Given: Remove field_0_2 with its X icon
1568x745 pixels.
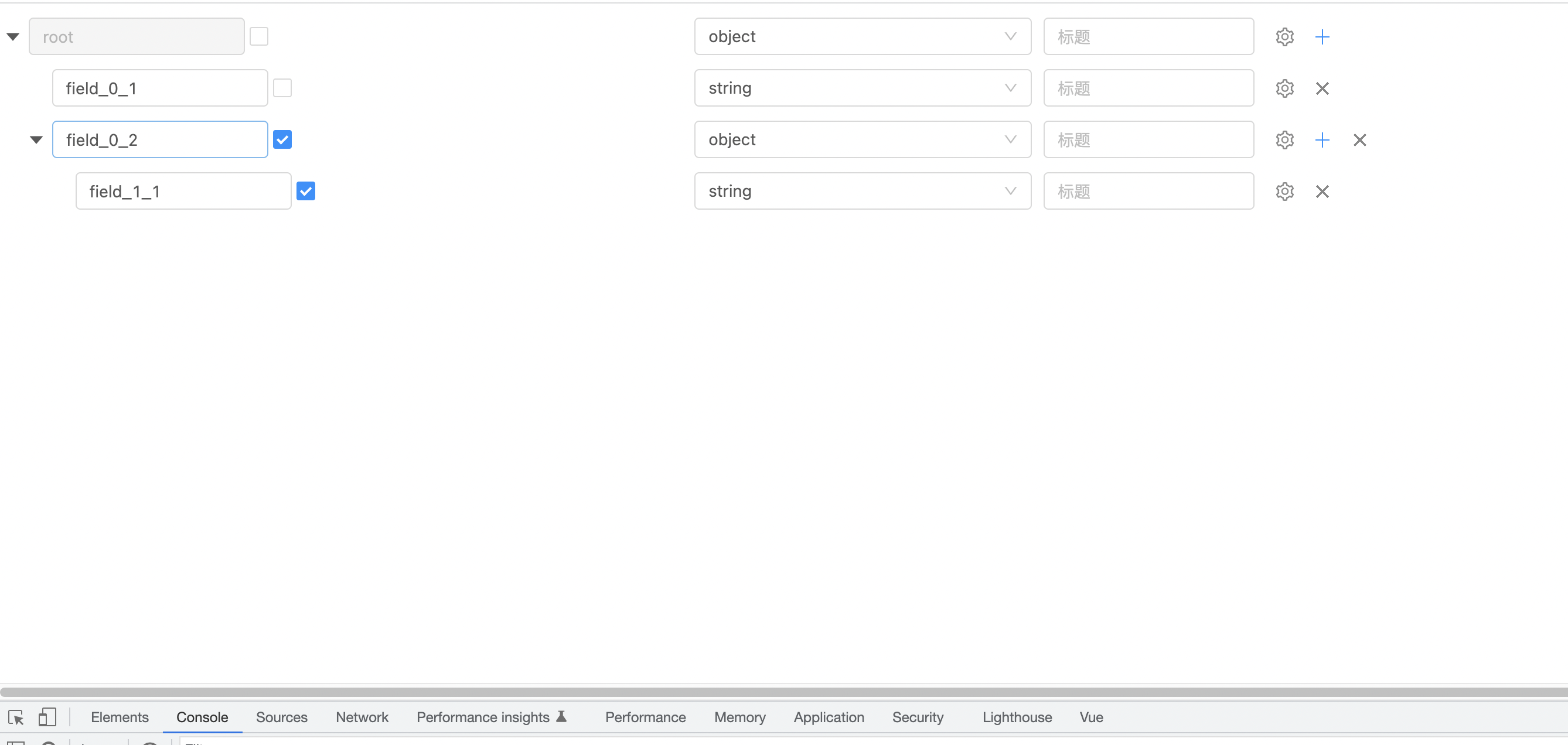Looking at the screenshot, I should pyautogui.click(x=1359, y=140).
